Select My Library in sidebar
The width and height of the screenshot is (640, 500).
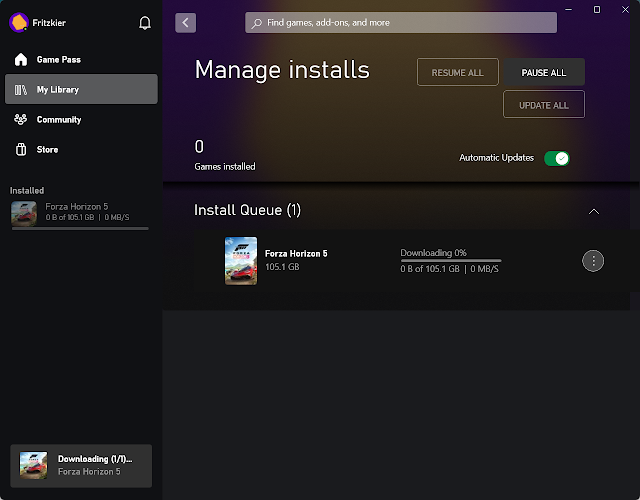pyautogui.click(x=81, y=89)
